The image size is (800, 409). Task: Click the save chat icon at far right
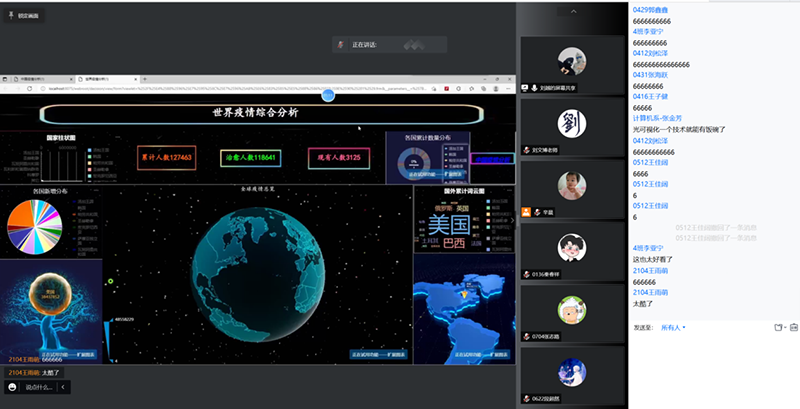[x=795, y=327]
